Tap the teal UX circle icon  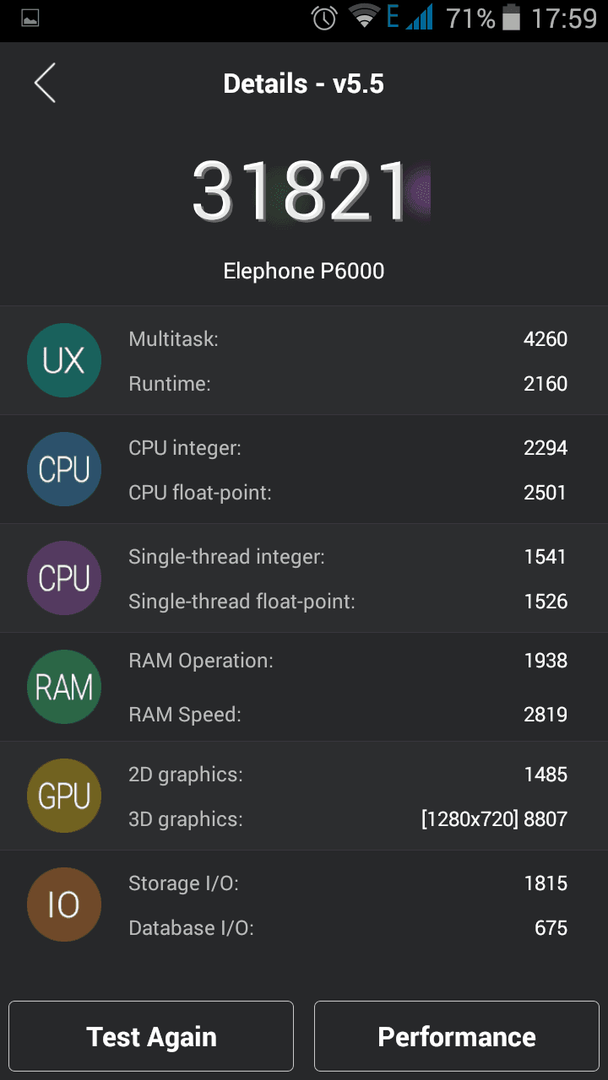coord(64,361)
